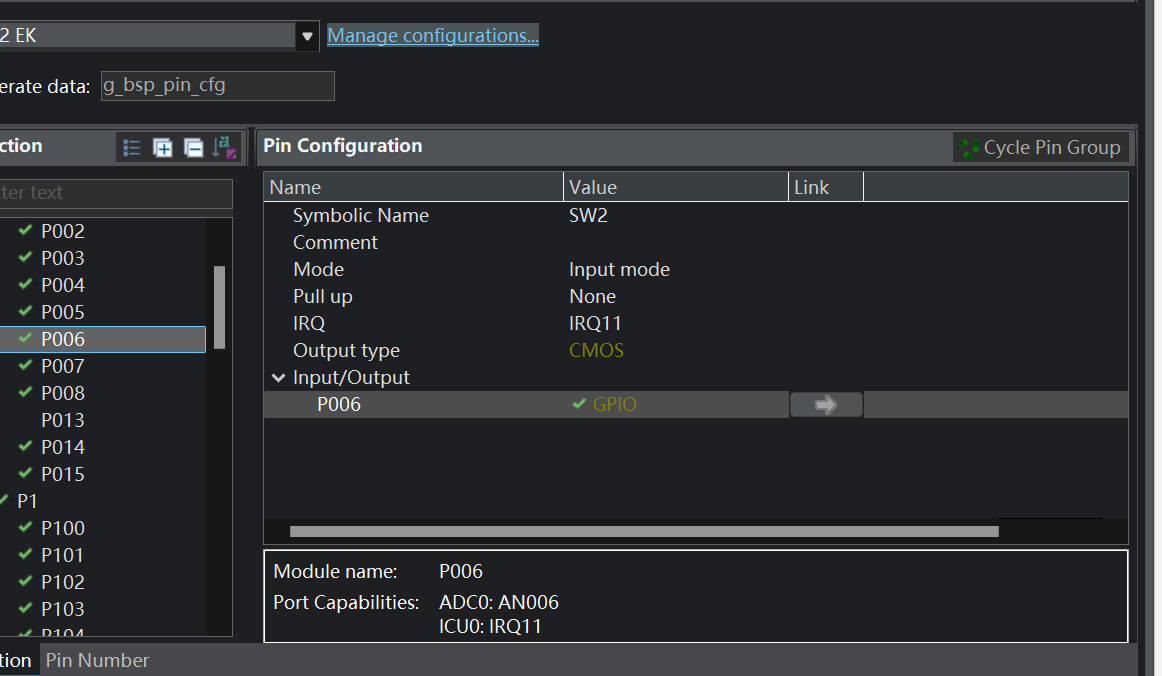Click the IRQ11 value in IRQ row
The width and height of the screenshot is (1162, 676).
[x=595, y=324]
